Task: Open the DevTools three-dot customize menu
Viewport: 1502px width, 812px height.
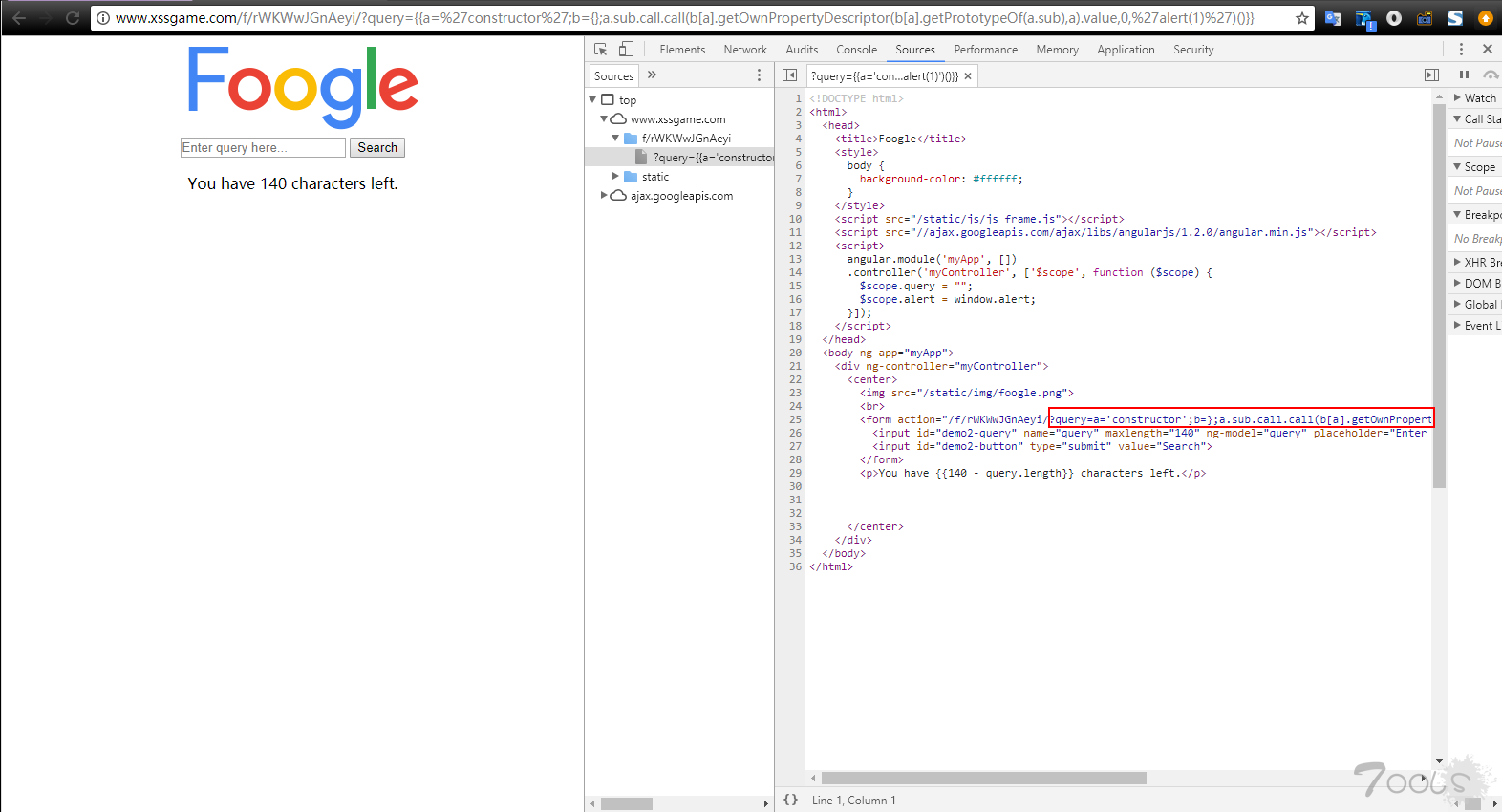Action: coord(1461,49)
